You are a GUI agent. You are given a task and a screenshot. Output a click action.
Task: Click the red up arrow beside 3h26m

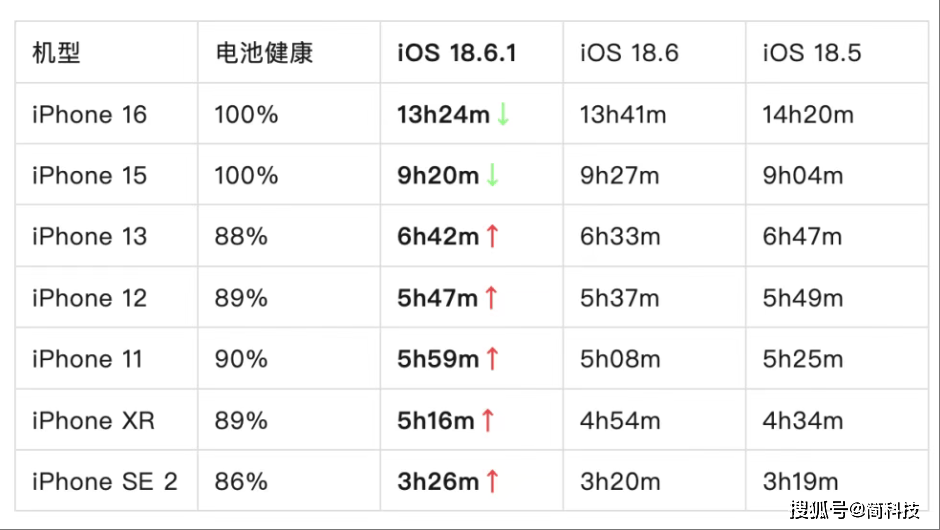[492, 481]
